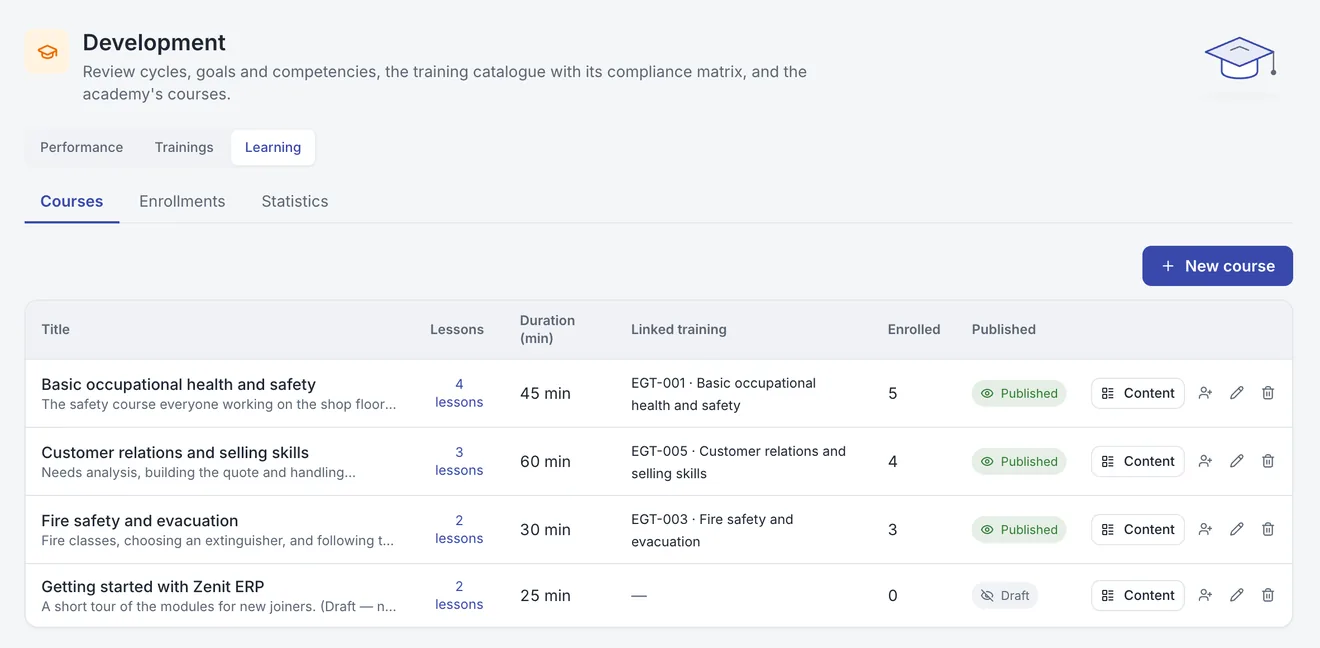Screen dimensions: 1320x648
Task: Click the enrolled count 5
Action: (x=893, y=393)
